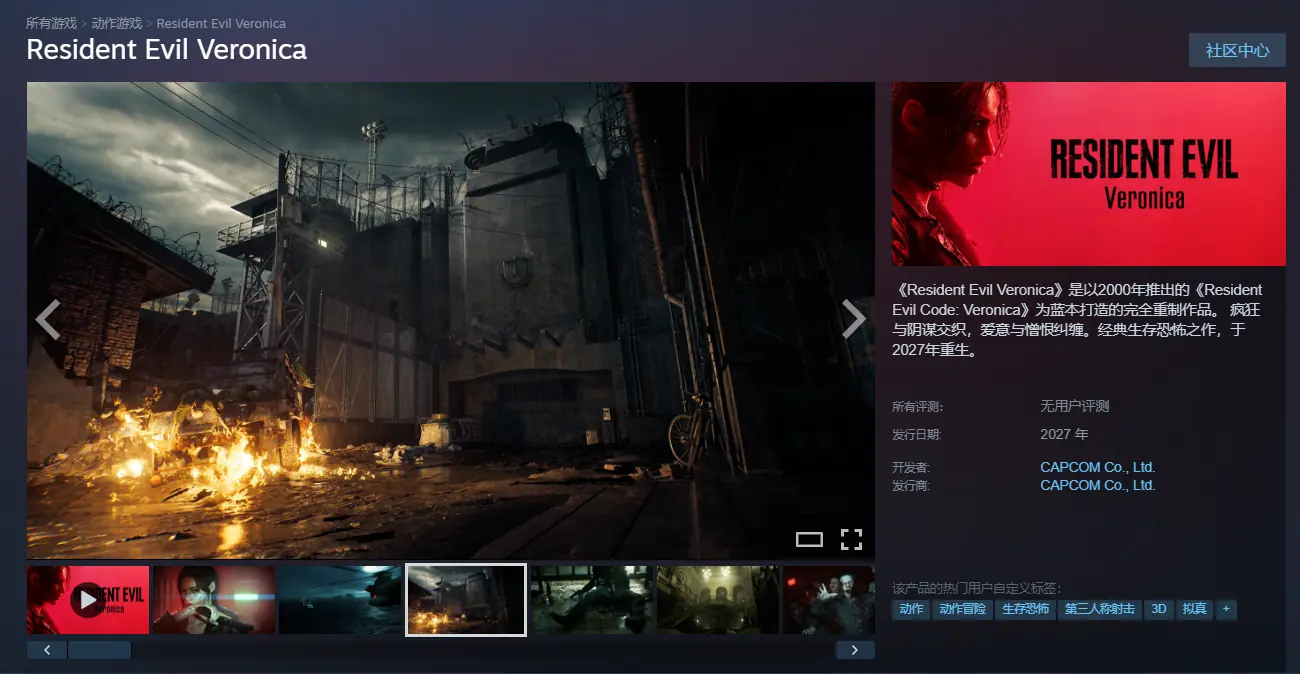
Task: Select the 生存恐怖 tag
Action: click(1026, 608)
